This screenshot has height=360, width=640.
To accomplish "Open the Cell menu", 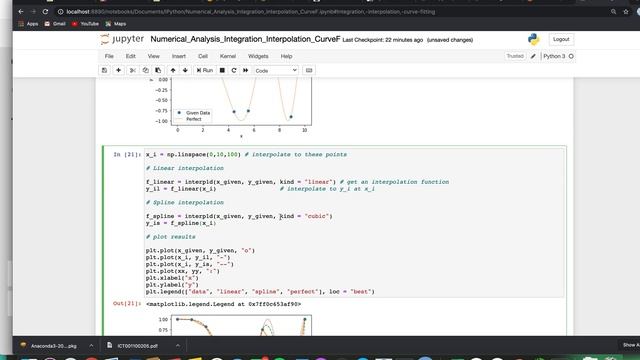I will pyautogui.click(x=203, y=56).
